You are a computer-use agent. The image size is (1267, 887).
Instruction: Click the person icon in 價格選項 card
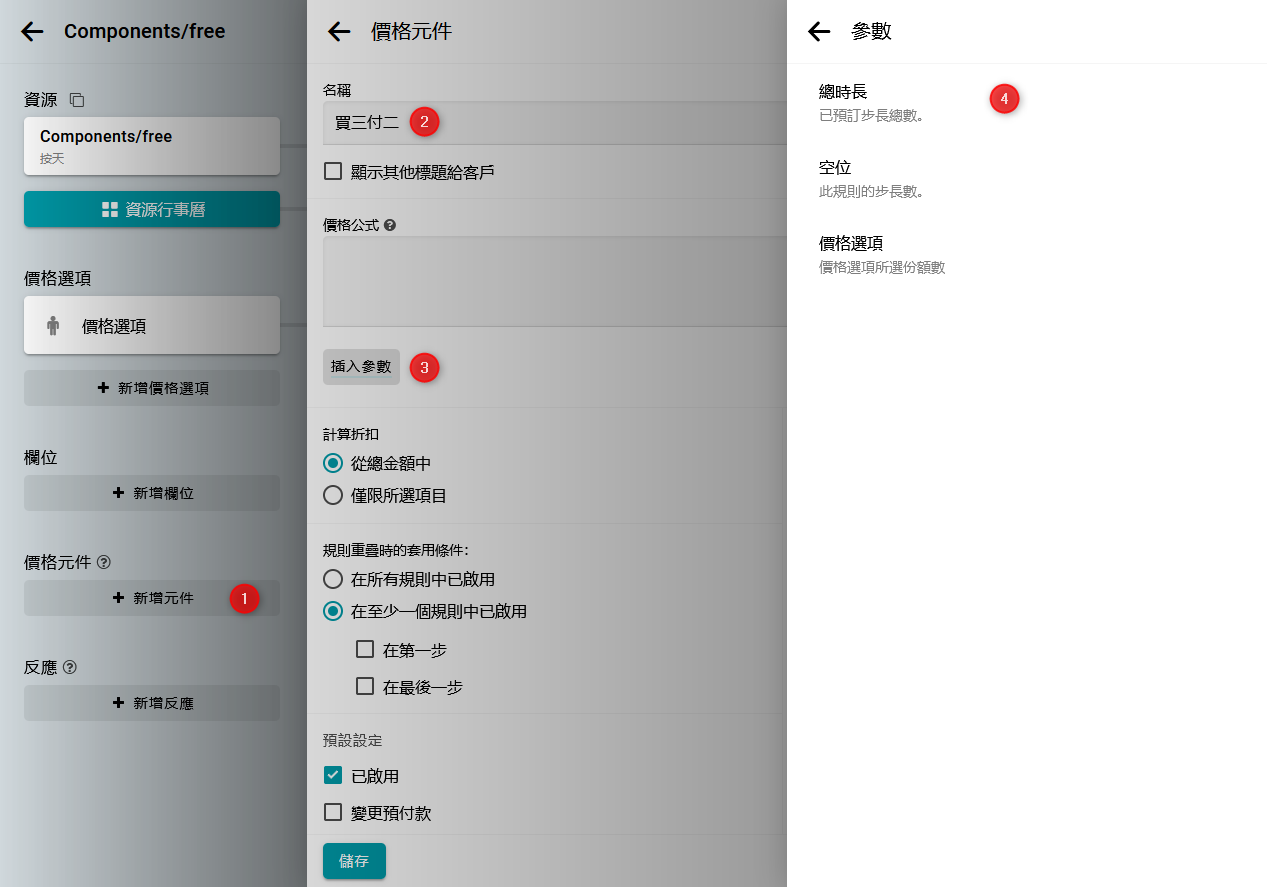click(x=53, y=326)
